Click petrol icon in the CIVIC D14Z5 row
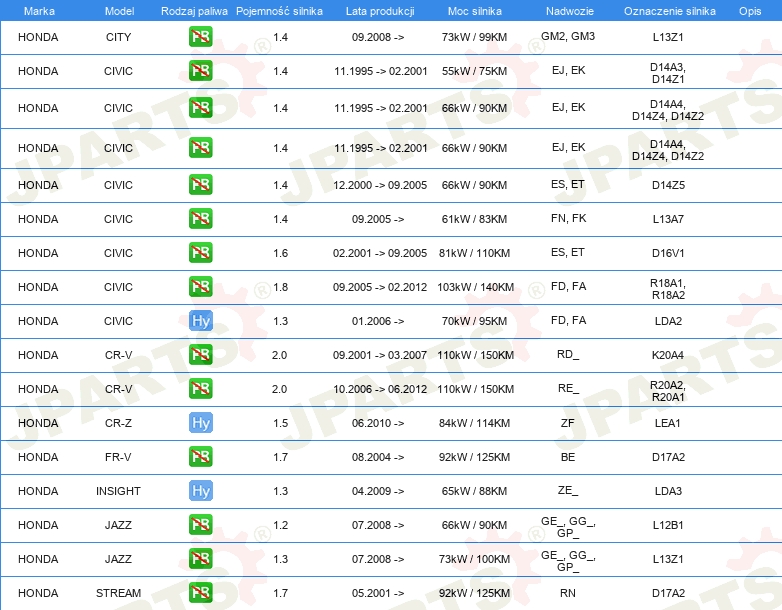Screen dimensions: 782x610 click(200, 185)
